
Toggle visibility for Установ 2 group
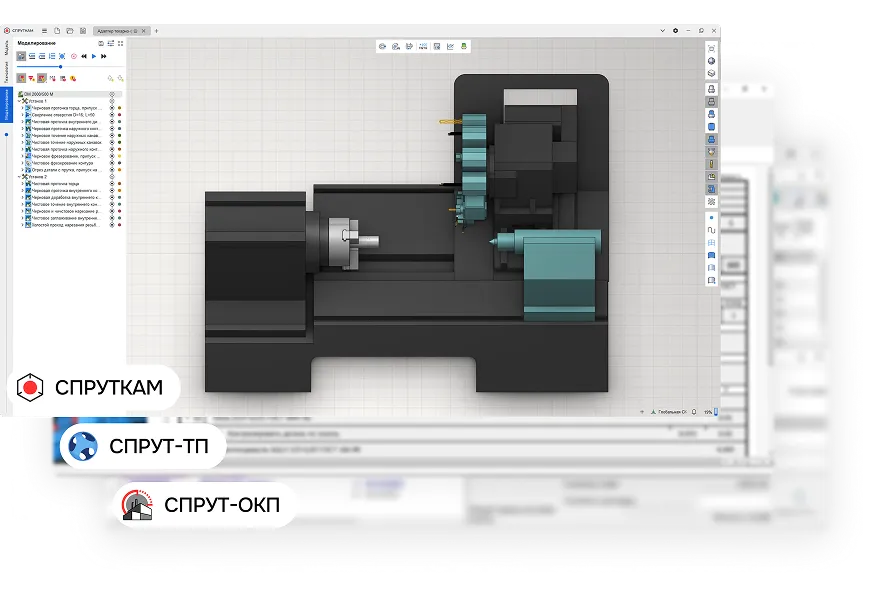click(x=112, y=177)
